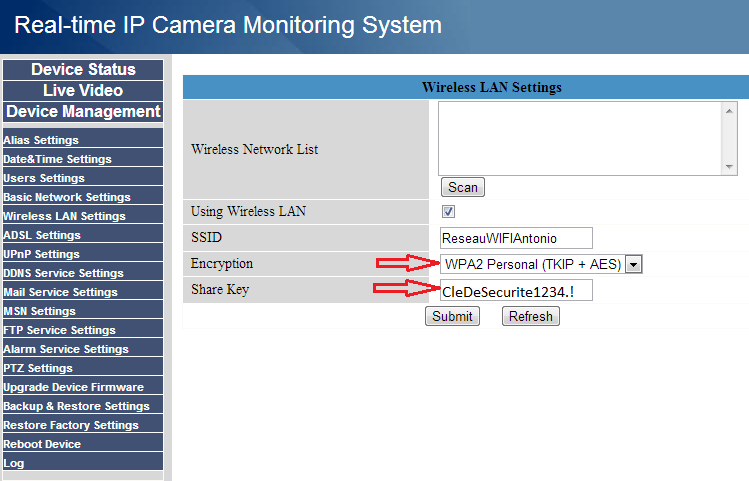Open Mail Service Settings
Screen dimensions: 749x481
pos(60,292)
